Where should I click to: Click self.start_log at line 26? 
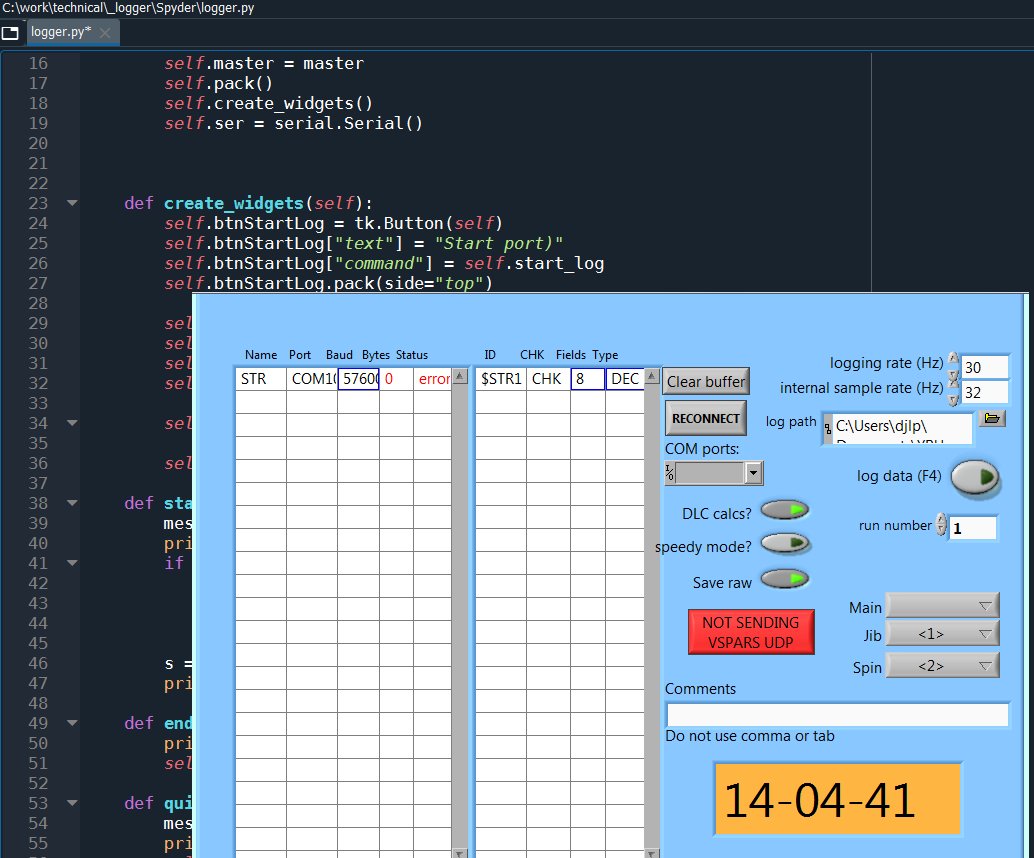(x=533, y=264)
